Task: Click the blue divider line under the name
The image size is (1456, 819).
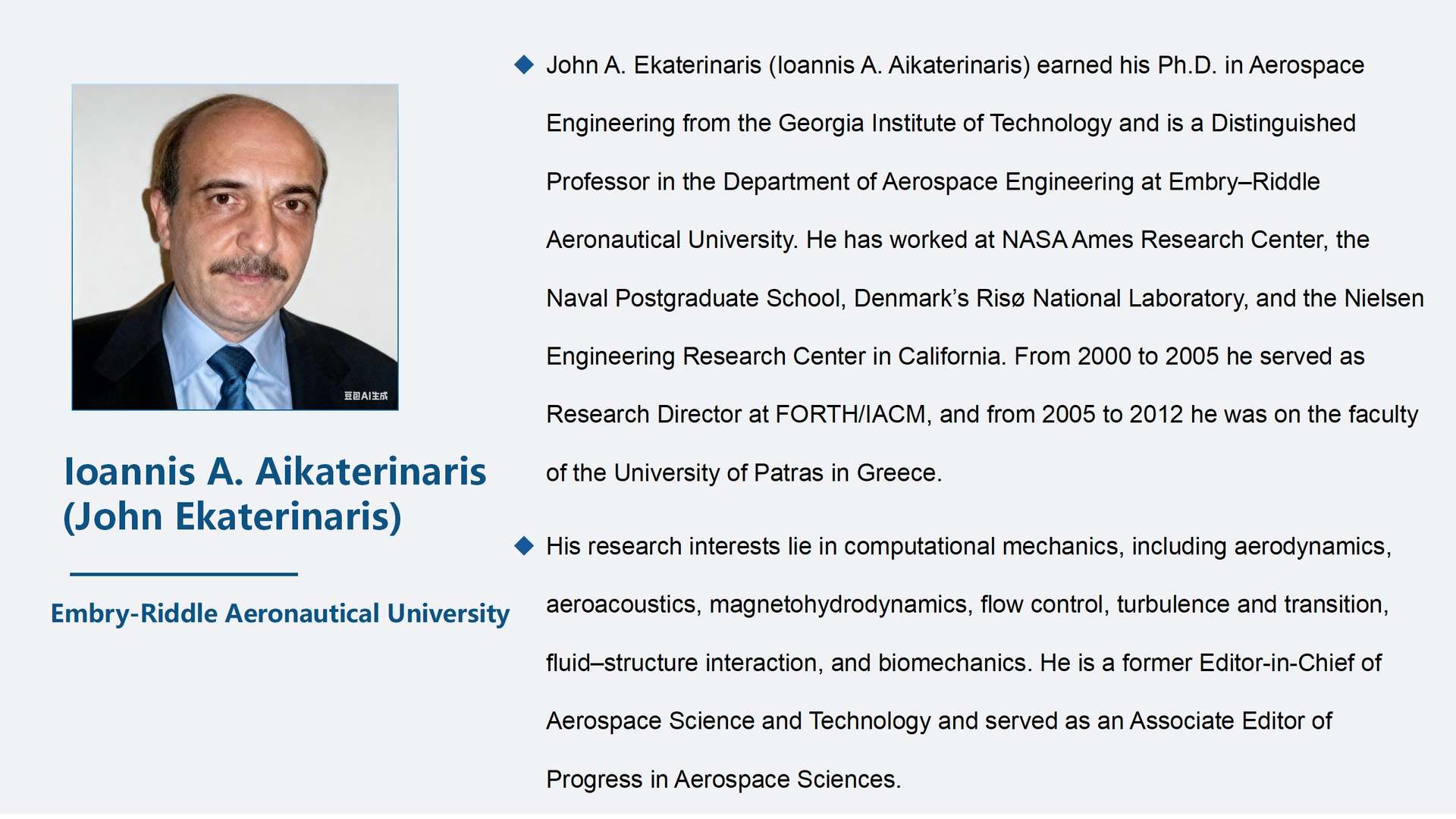Action: (184, 574)
